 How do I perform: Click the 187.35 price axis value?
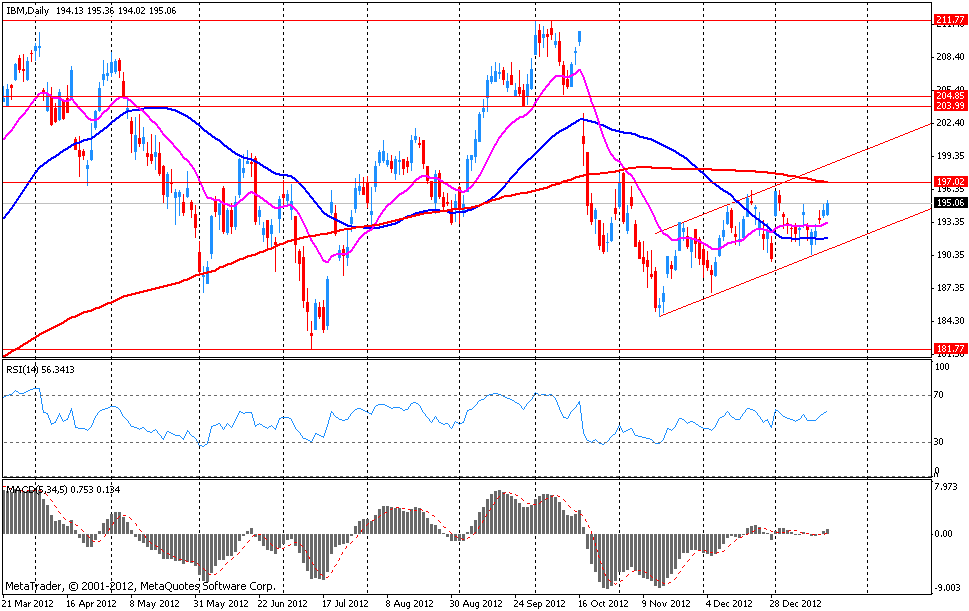(950, 288)
